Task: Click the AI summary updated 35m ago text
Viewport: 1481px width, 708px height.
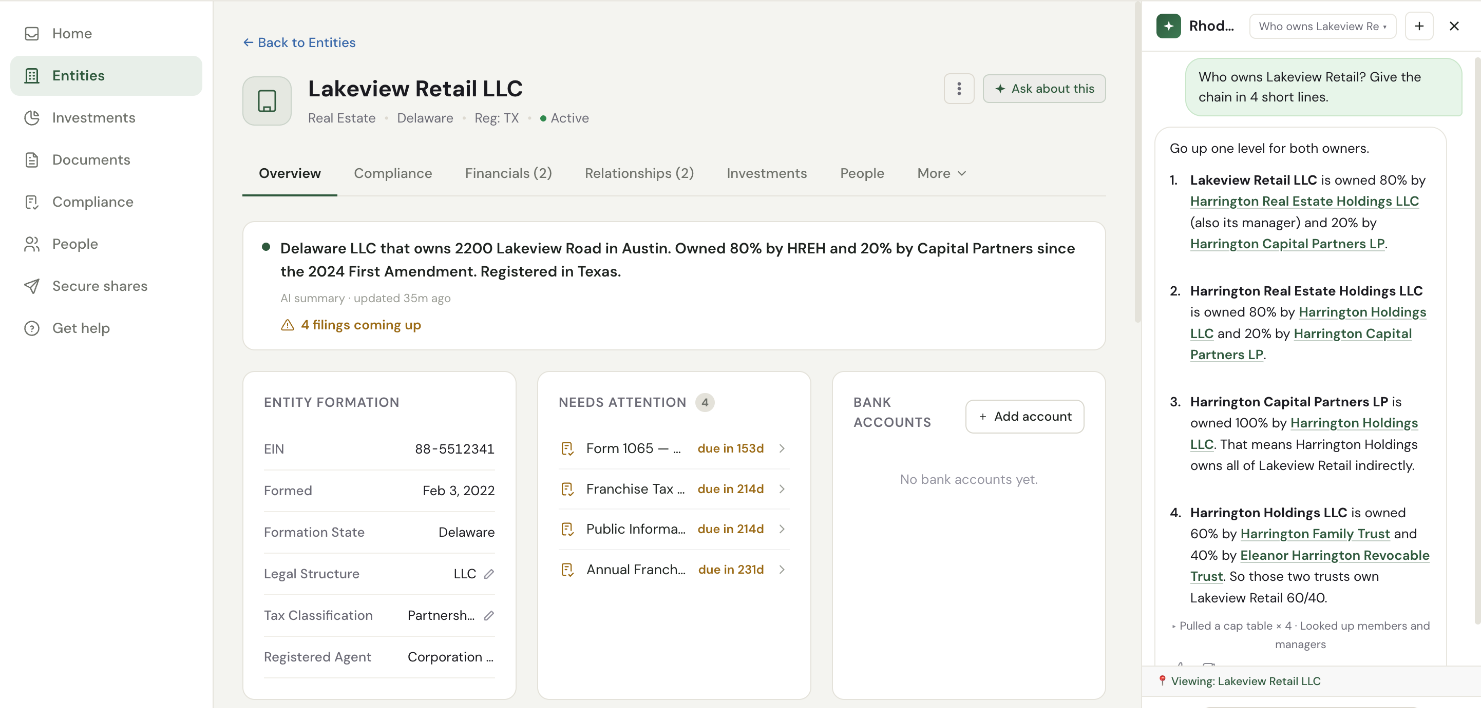Action: [365, 298]
